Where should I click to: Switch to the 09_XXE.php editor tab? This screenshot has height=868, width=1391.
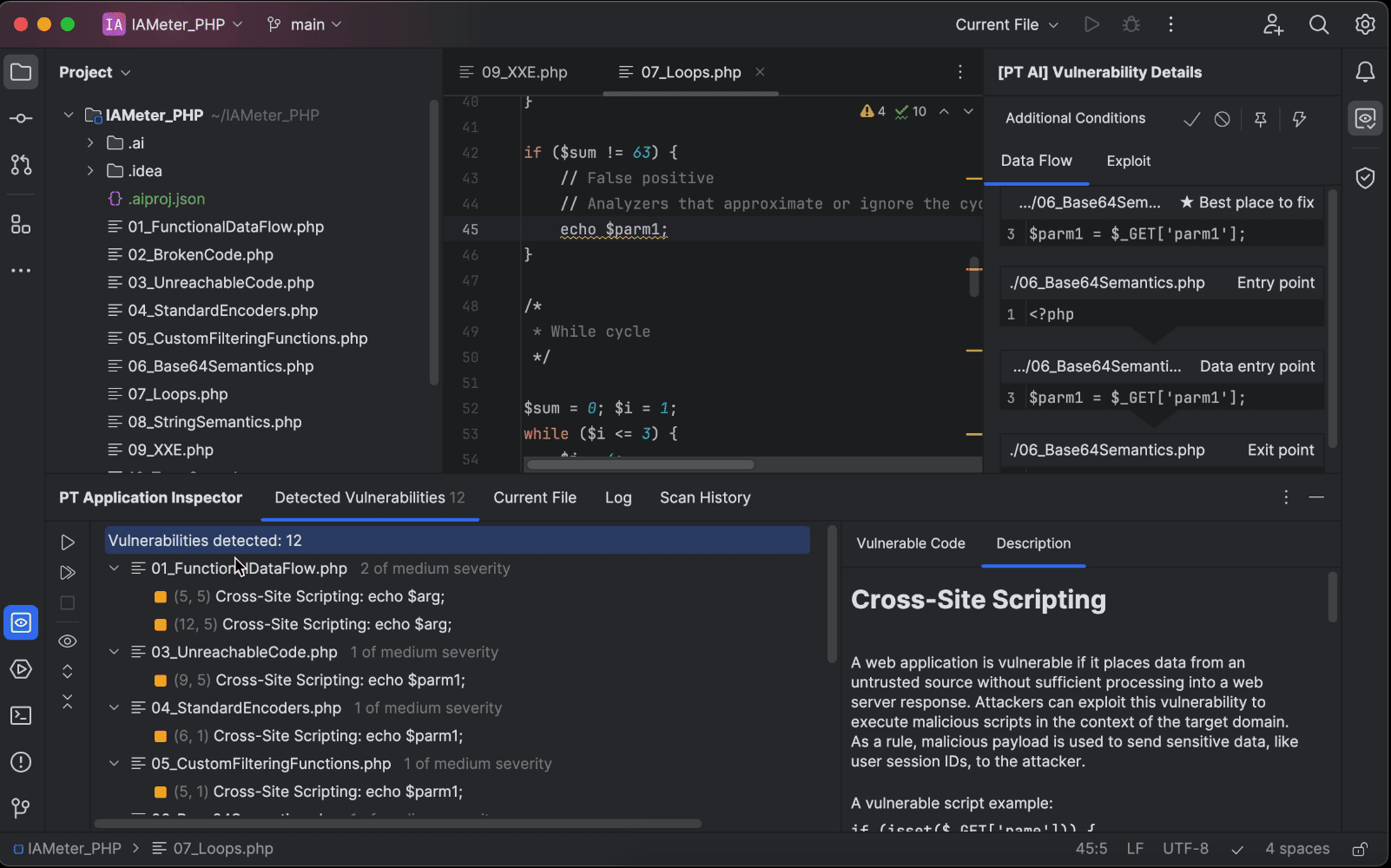[513, 72]
